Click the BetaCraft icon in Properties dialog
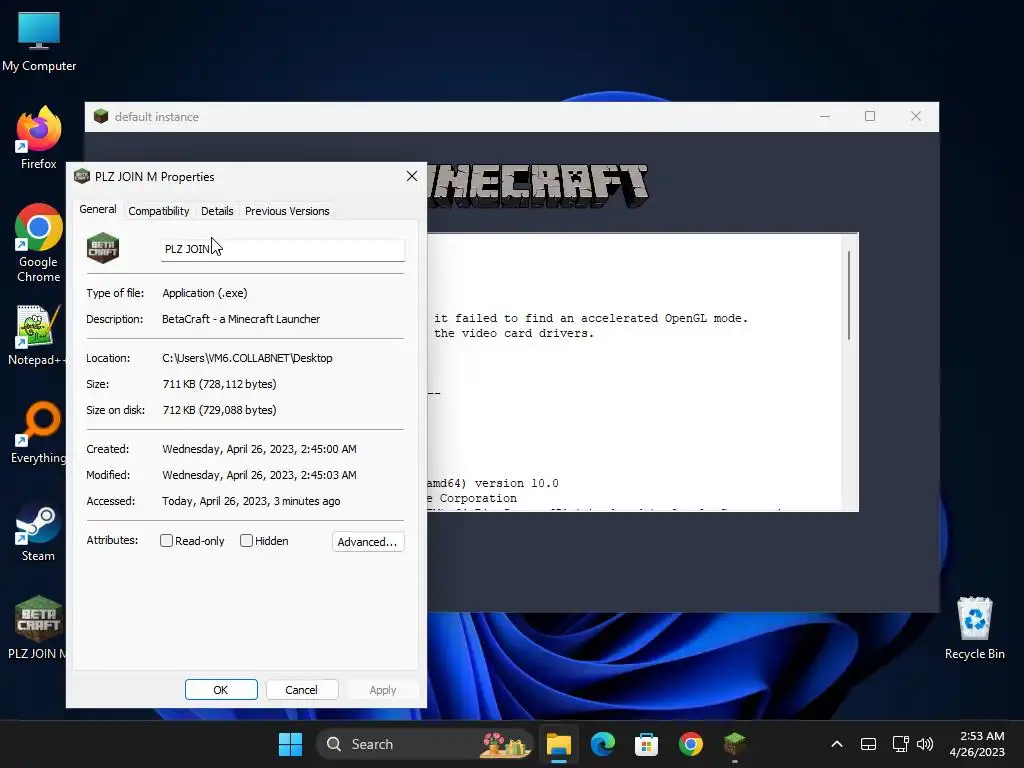The width and height of the screenshot is (1024, 768). coord(103,248)
